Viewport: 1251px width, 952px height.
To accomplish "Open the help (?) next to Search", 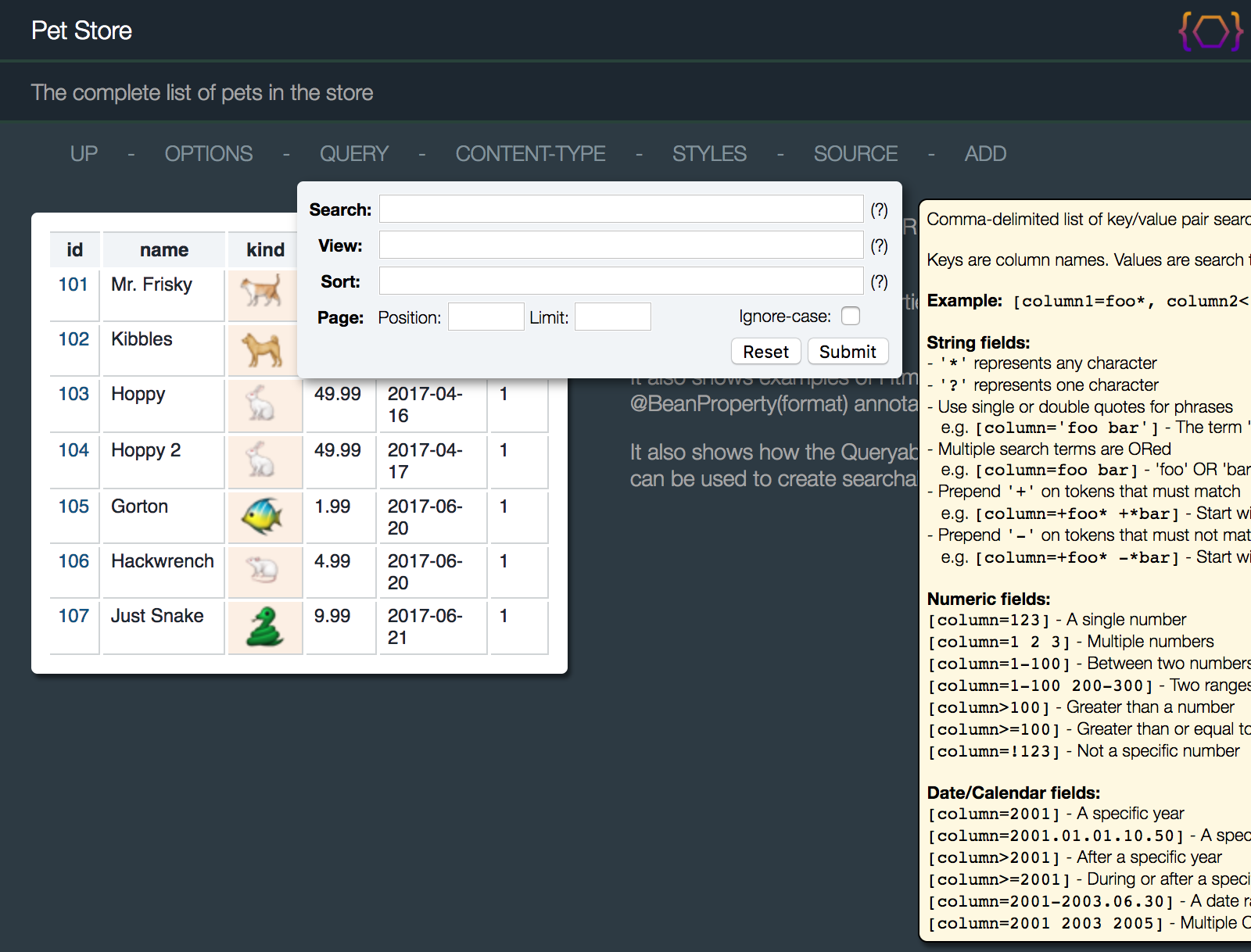I will tap(880, 209).
